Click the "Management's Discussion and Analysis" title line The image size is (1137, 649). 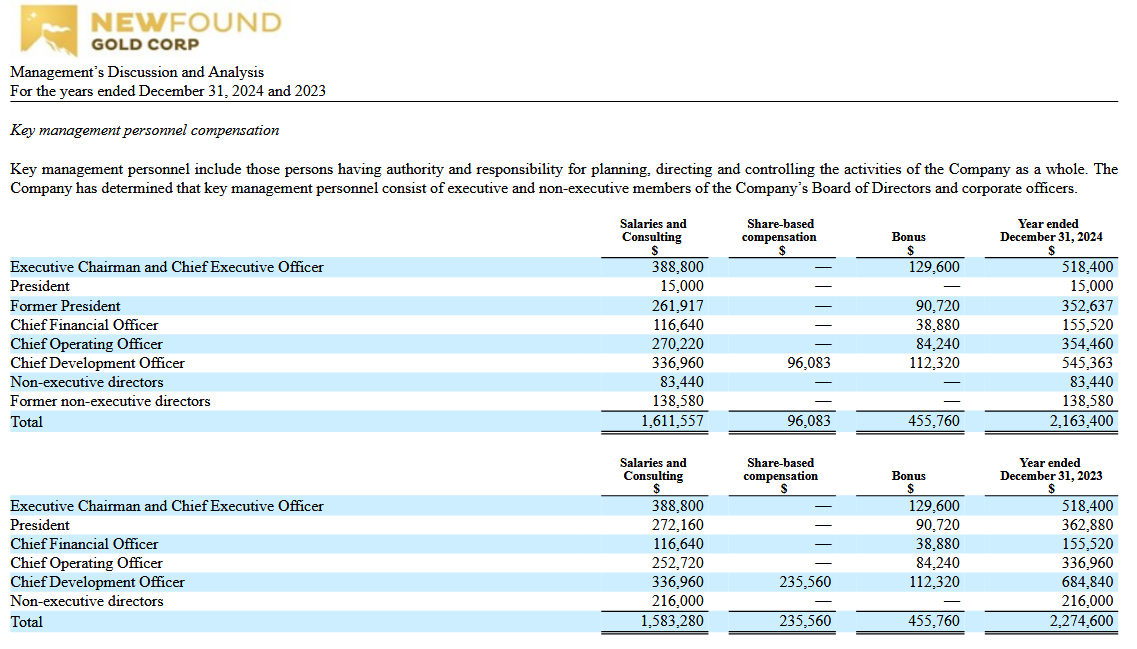137,72
